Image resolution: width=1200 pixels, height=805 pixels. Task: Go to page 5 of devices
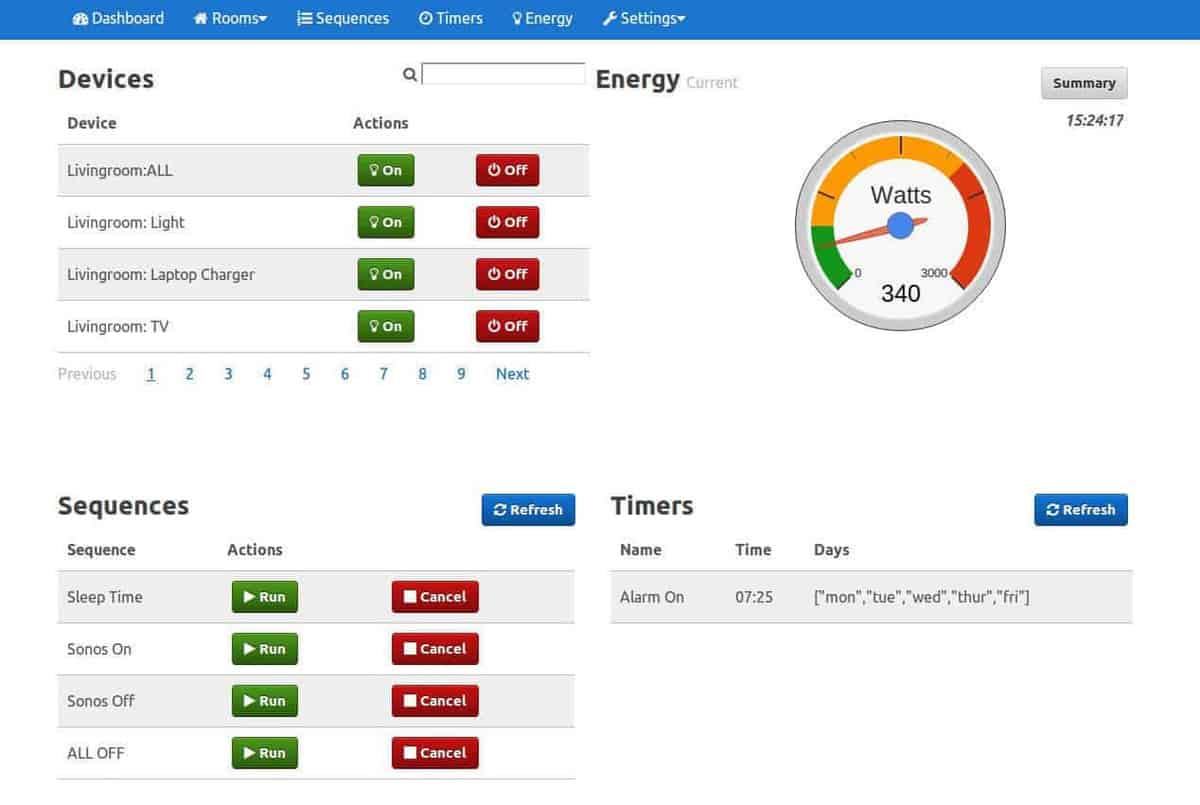[x=306, y=374]
